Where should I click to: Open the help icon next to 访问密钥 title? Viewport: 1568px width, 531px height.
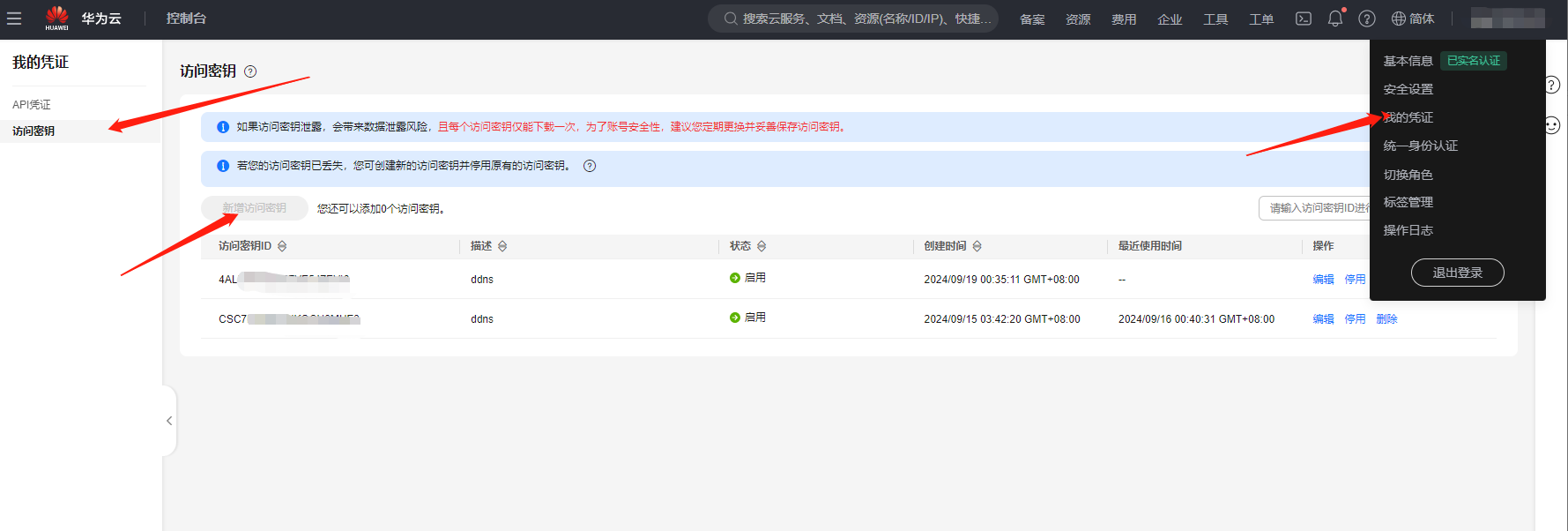250,71
